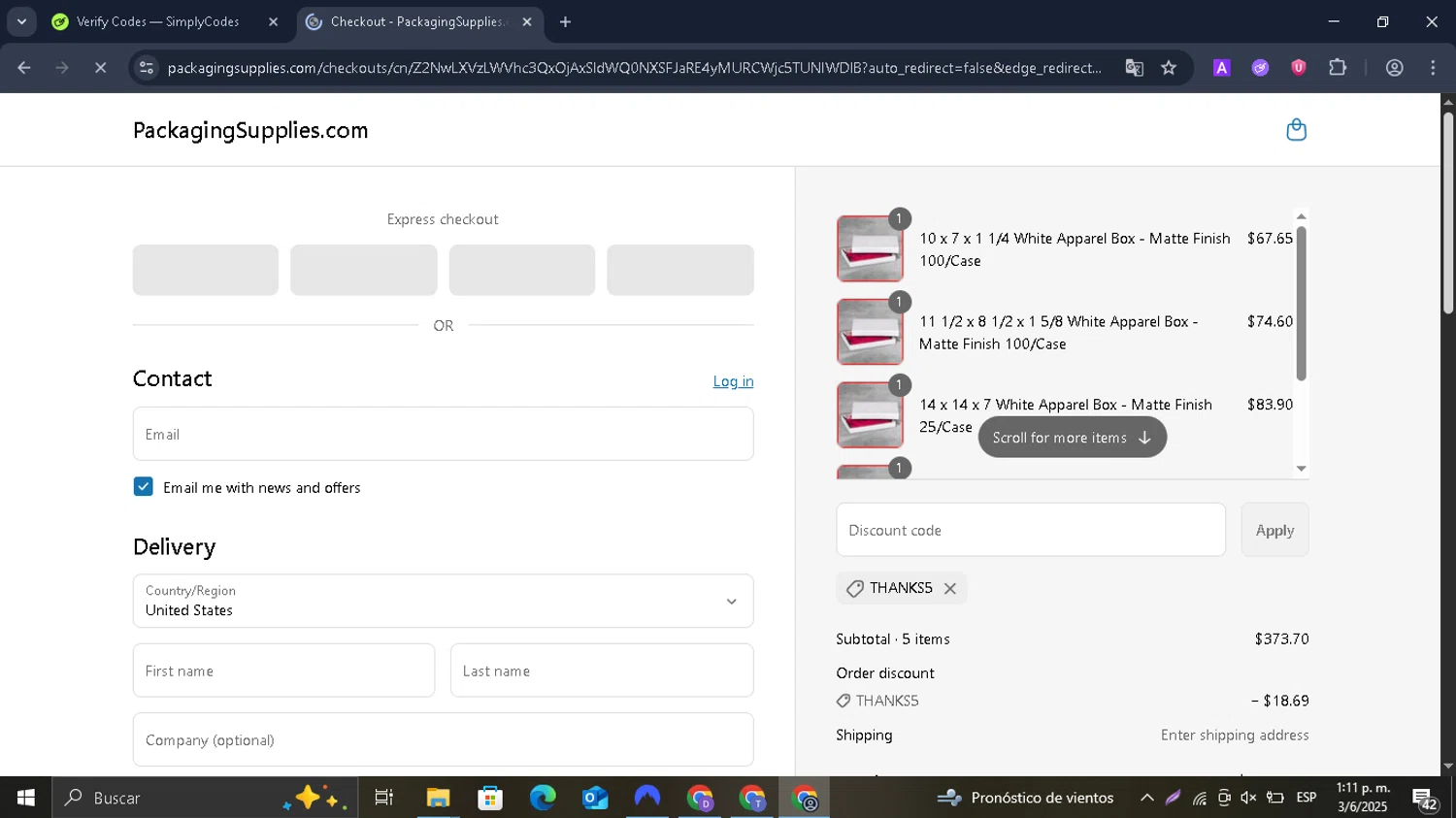Click the Scroll for more items button
Screen dimensions: 1456x818
tap(1073, 438)
